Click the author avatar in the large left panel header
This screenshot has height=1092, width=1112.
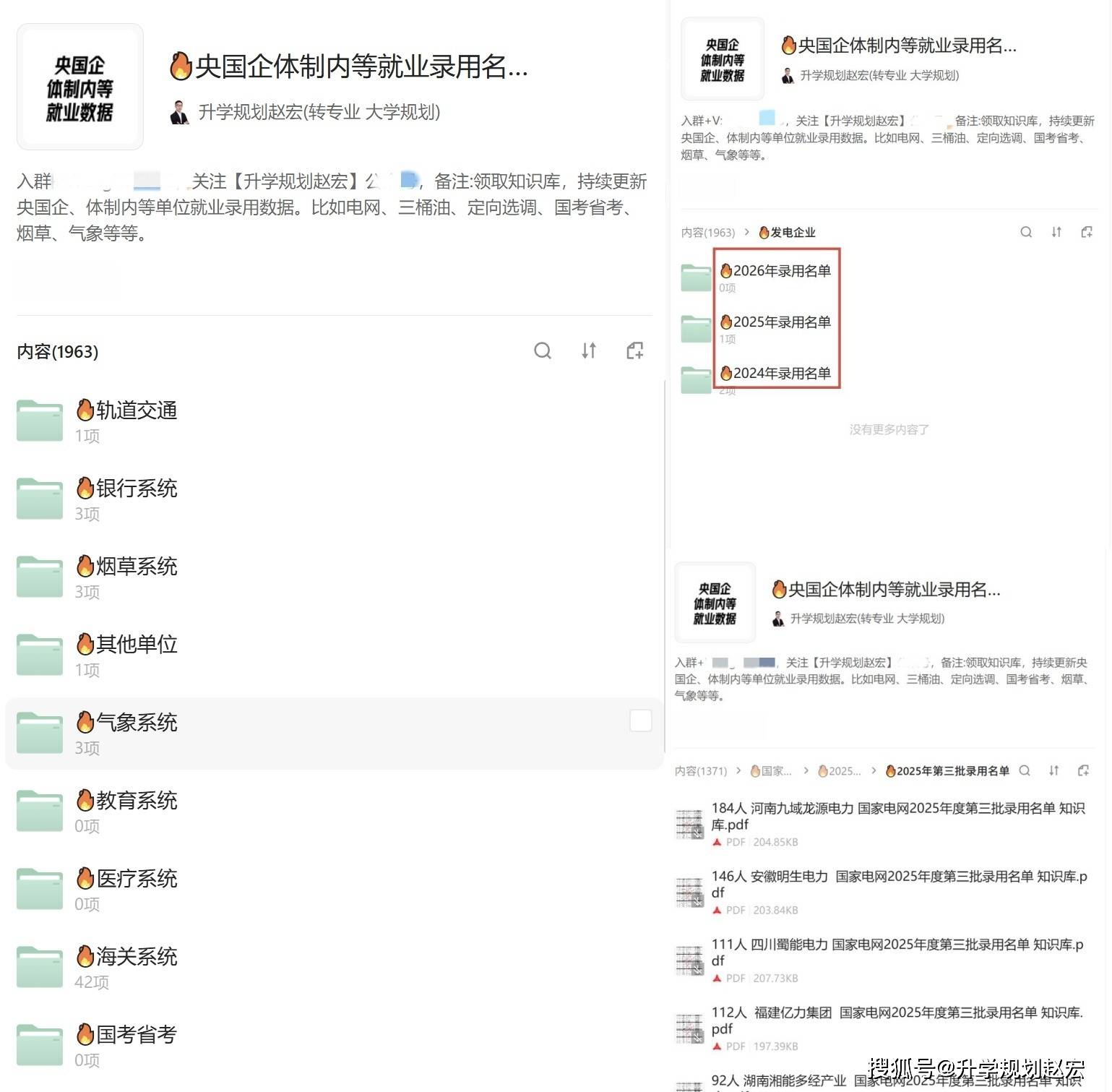(179, 112)
